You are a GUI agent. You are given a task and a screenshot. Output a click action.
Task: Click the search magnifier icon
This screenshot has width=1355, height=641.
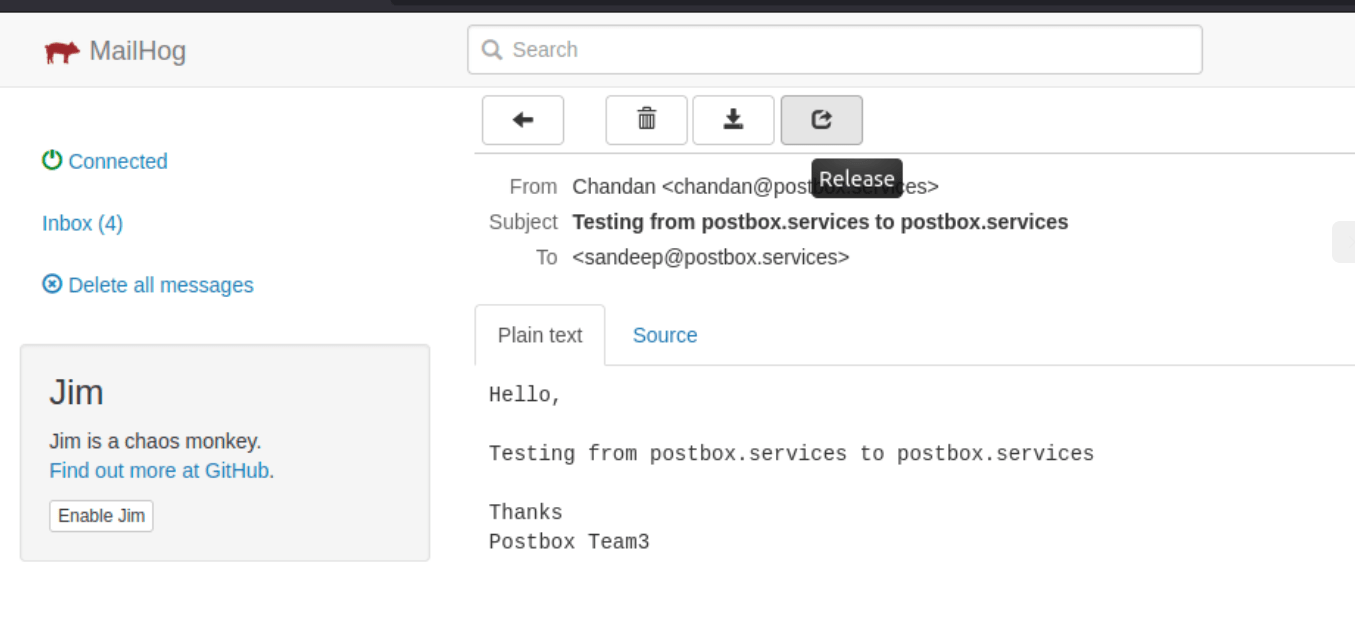(x=491, y=48)
